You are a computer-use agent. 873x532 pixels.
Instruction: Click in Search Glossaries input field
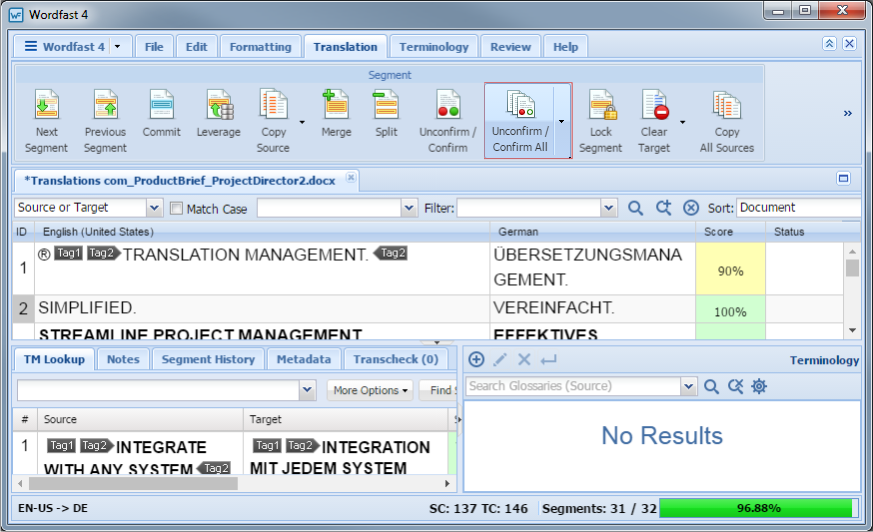572,386
